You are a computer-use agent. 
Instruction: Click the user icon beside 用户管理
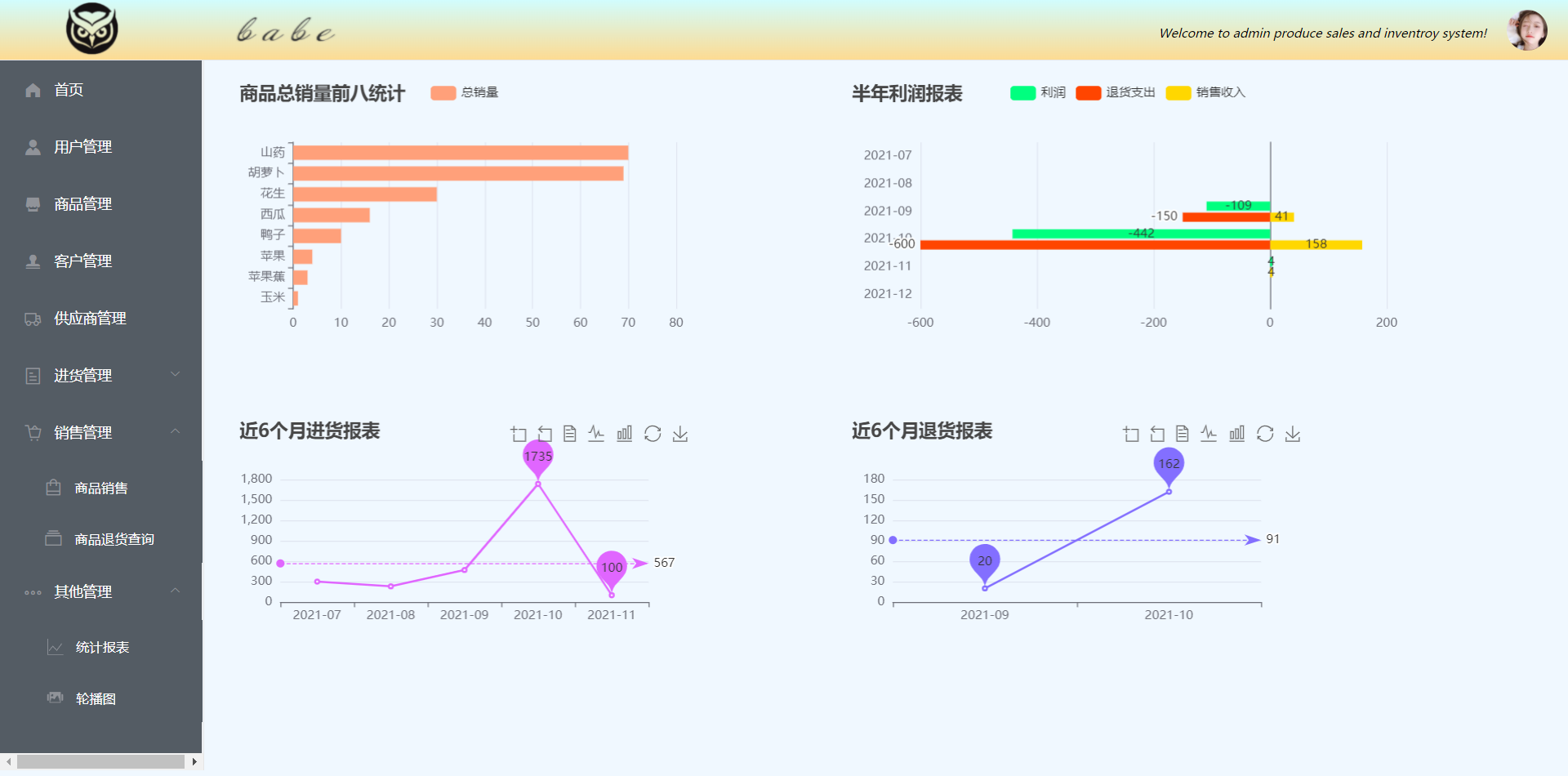click(x=33, y=147)
